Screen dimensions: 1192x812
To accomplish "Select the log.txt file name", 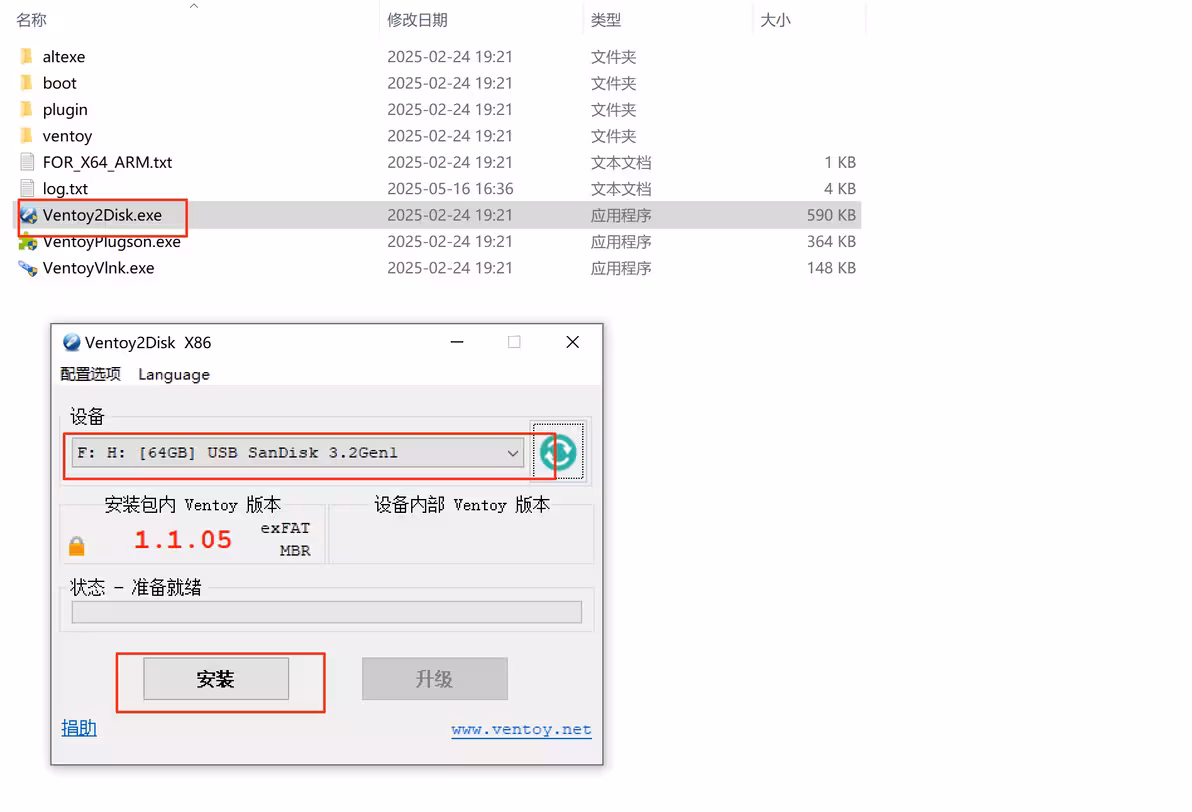I will tap(65, 189).
